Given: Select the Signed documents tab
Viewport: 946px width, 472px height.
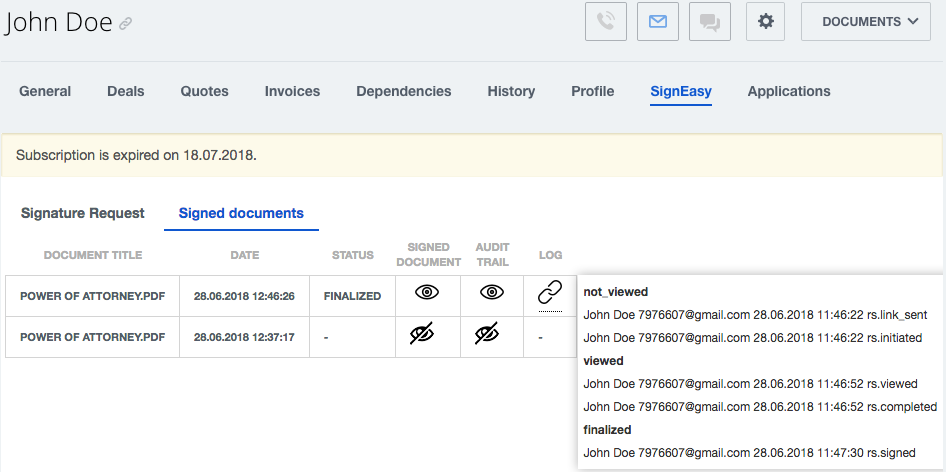Looking at the screenshot, I should point(241,213).
